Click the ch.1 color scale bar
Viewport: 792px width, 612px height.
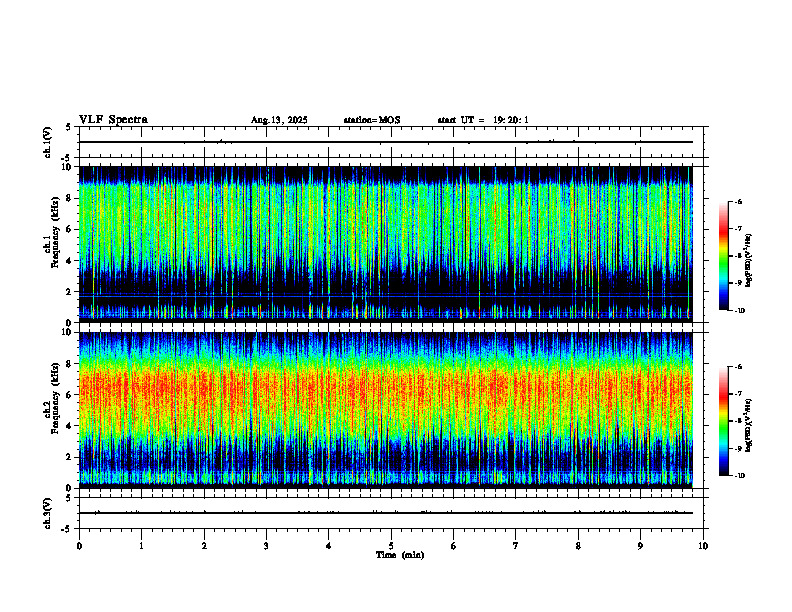click(x=723, y=256)
